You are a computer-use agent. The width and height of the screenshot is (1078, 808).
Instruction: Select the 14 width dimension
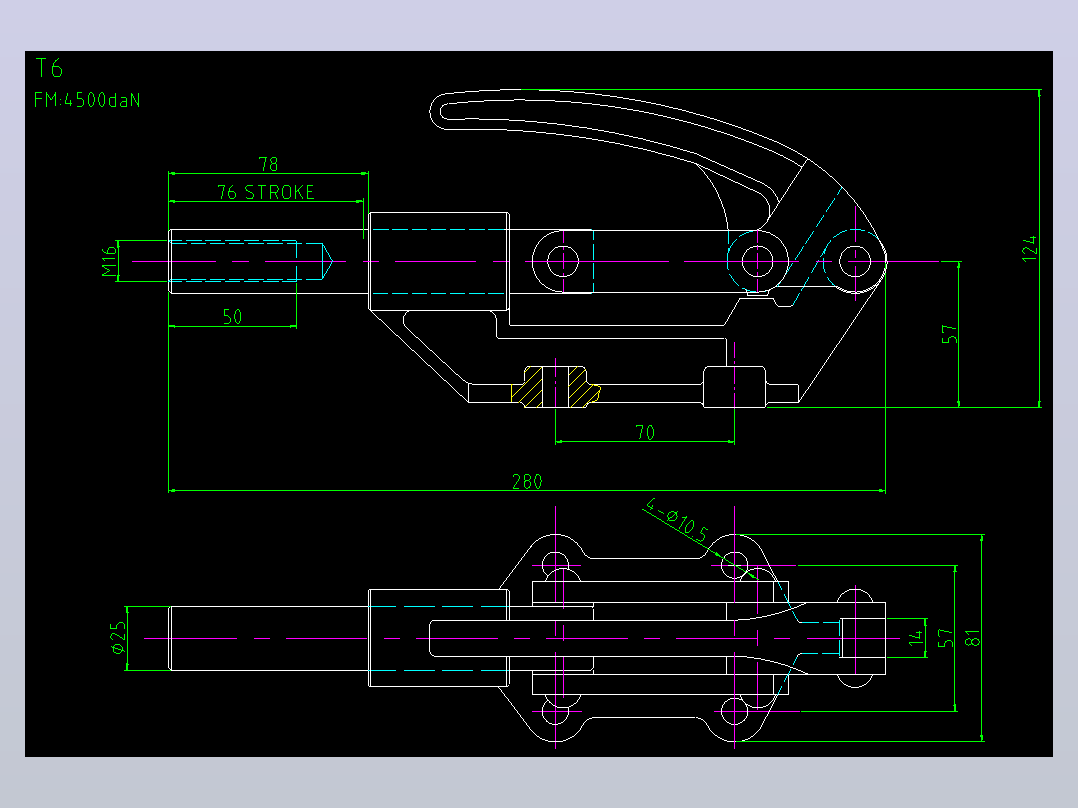[x=916, y=638]
